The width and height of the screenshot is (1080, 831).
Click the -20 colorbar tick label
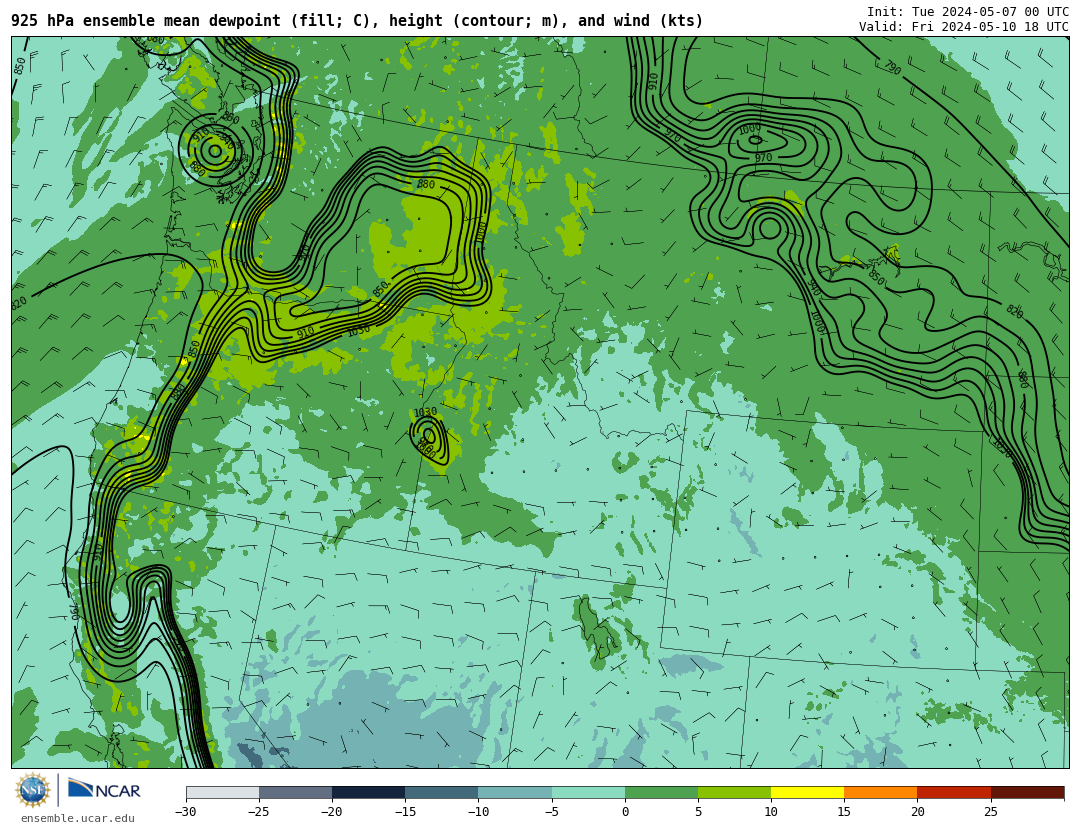point(331,812)
